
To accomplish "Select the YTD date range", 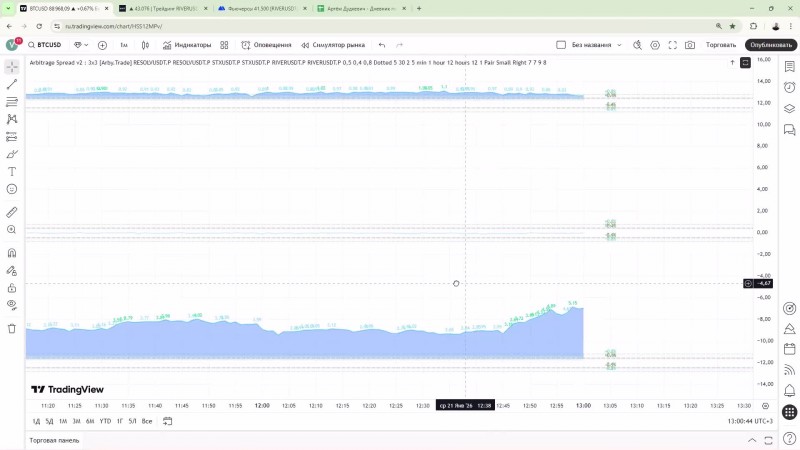I will point(105,421).
